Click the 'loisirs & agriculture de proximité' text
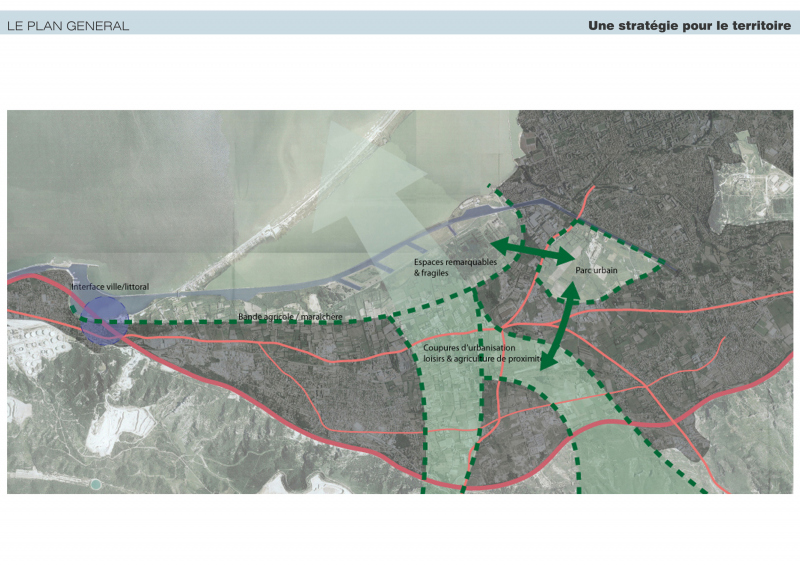 pos(482,357)
